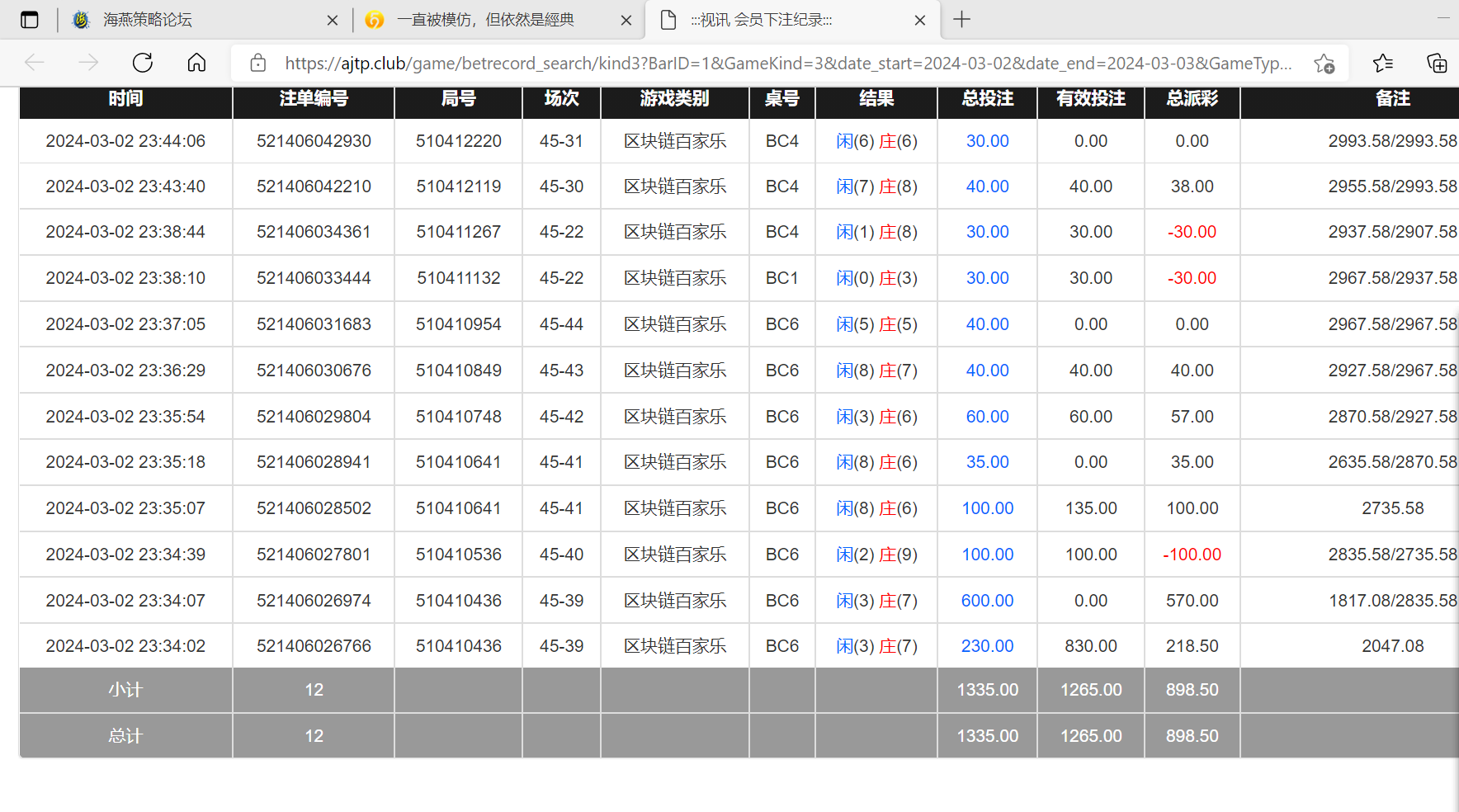This screenshot has width=1459, height=812.
Task: Click the browser back arrow
Action: [35, 63]
